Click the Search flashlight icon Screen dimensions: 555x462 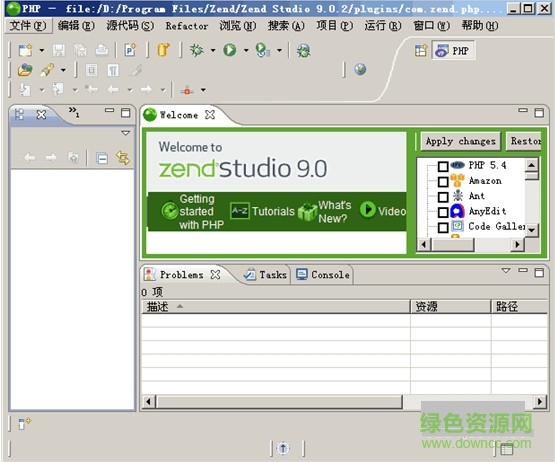tap(47, 70)
